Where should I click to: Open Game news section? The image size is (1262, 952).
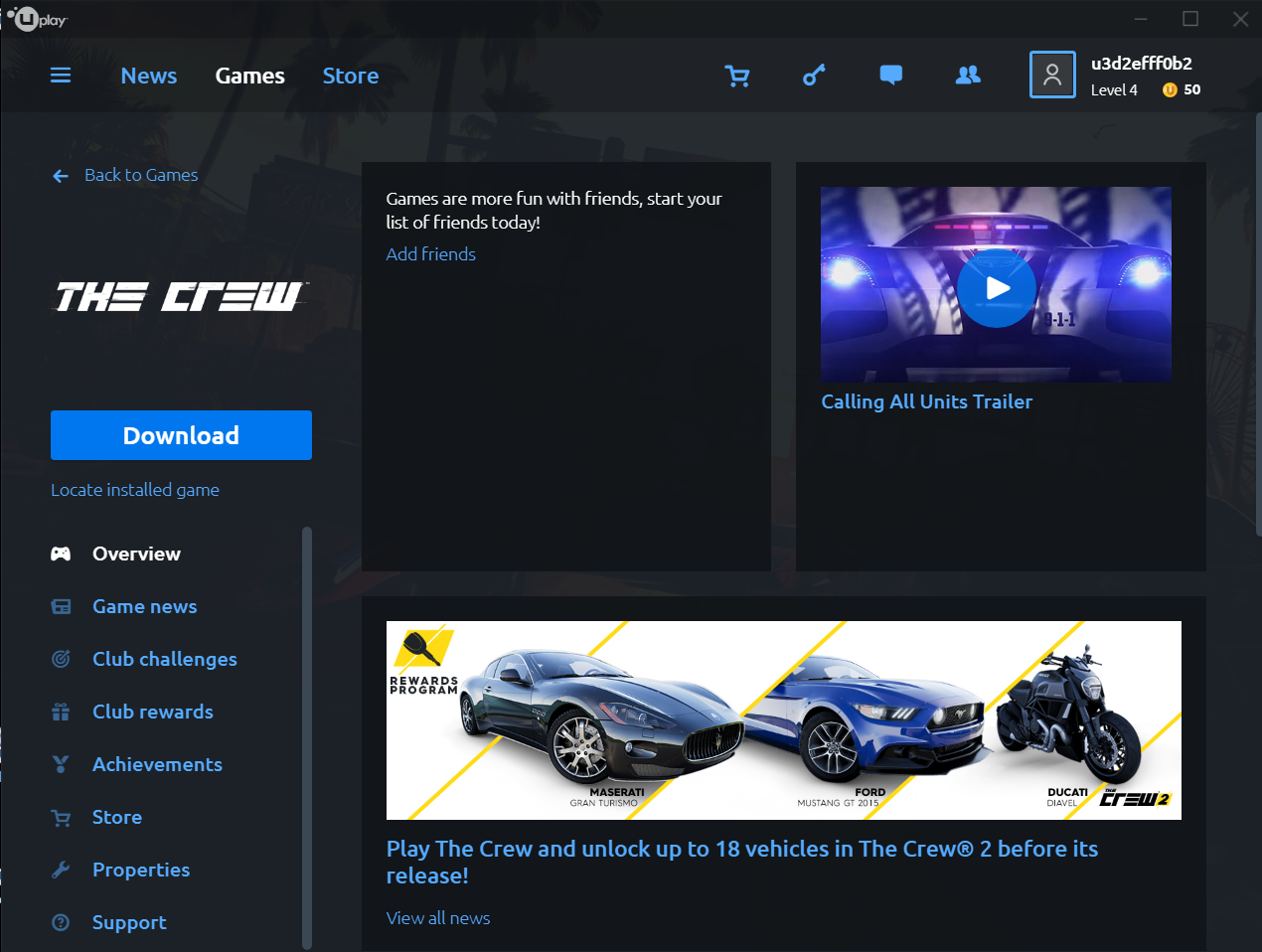pyautogui.click(x=144, y=606)
